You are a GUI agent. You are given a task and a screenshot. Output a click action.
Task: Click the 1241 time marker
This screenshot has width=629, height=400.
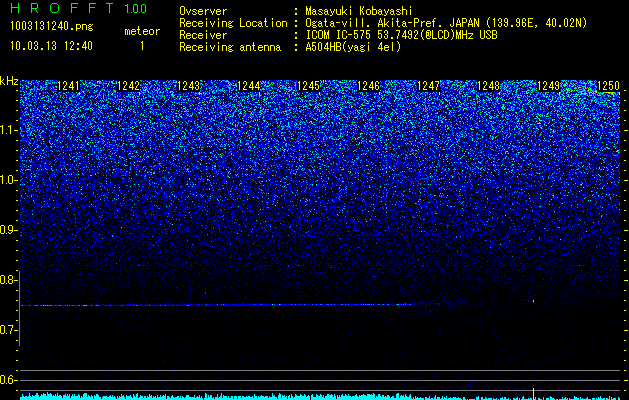(69, 86)
